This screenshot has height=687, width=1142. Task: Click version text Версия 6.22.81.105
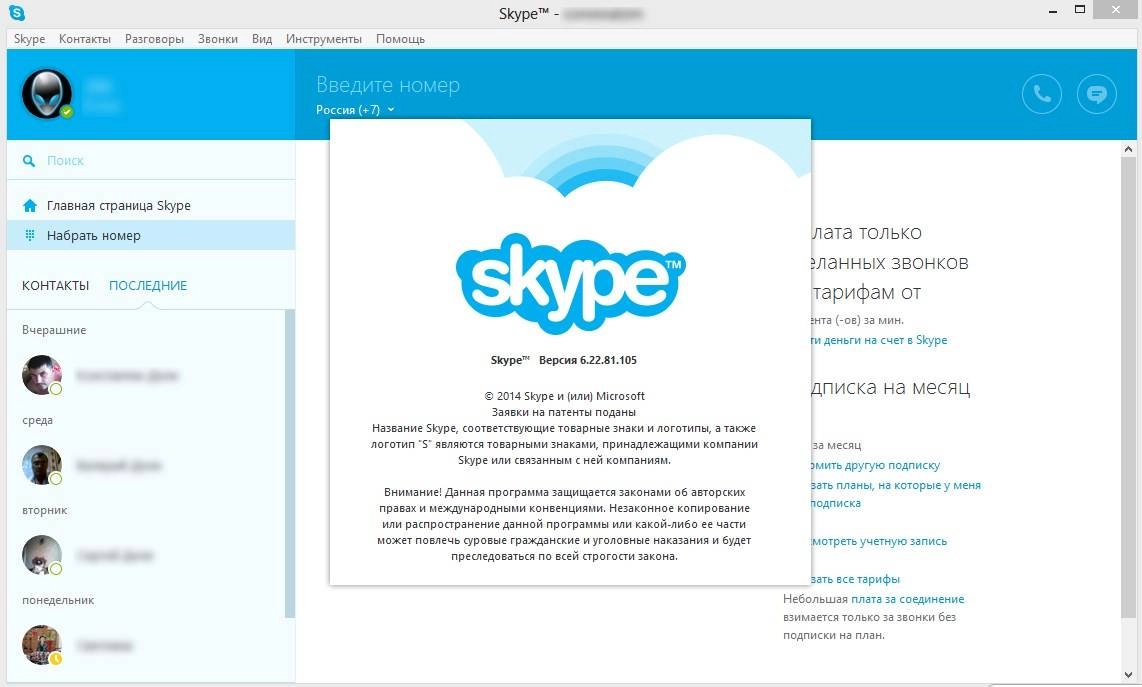[x=588, y=360]
